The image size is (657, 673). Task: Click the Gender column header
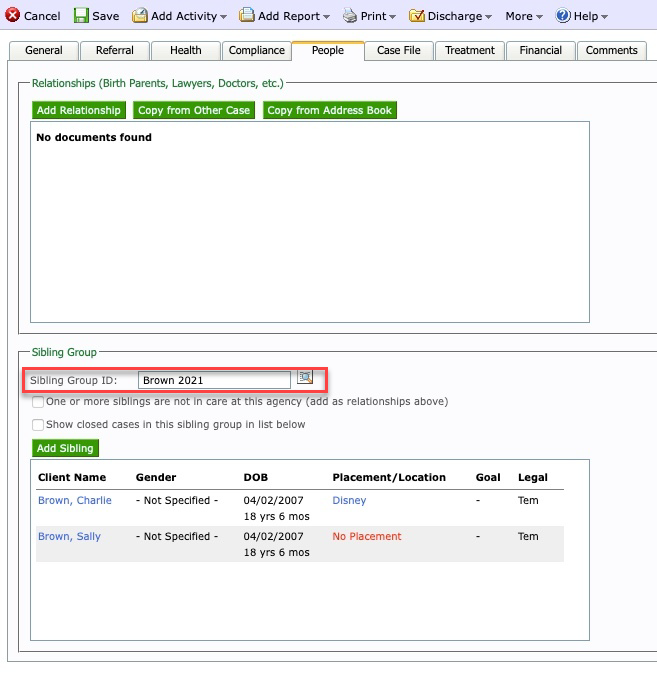(156, 477)
